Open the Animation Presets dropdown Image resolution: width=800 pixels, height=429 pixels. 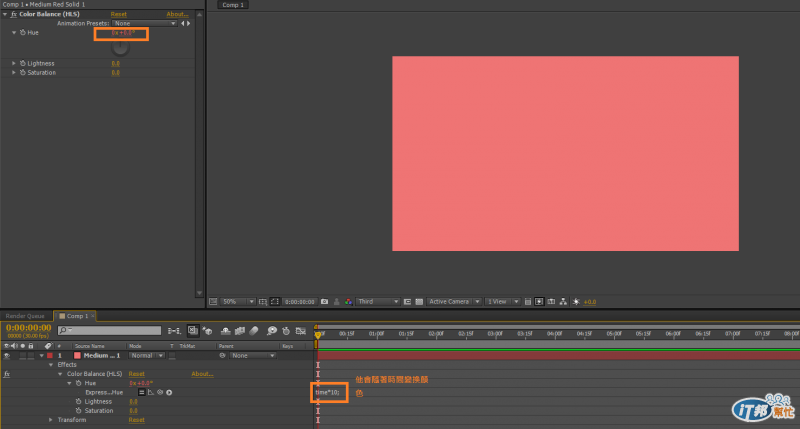pyautogui.click(x=144, y=23)
